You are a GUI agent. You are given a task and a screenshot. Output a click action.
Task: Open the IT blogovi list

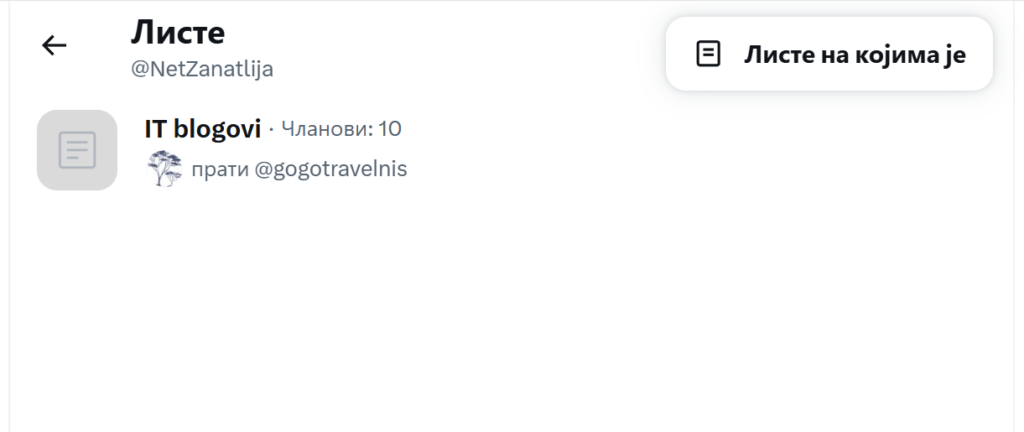pos(203,128)
